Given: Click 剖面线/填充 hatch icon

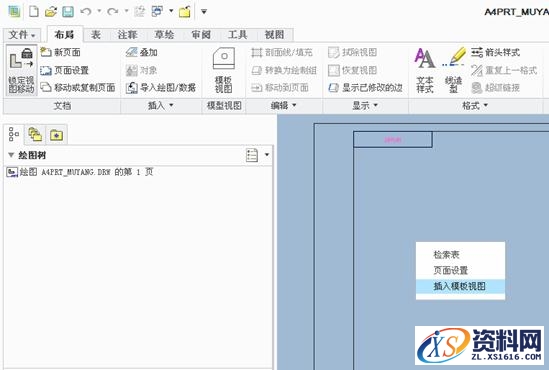Looking at the screenshot, I should click(257, 53).
